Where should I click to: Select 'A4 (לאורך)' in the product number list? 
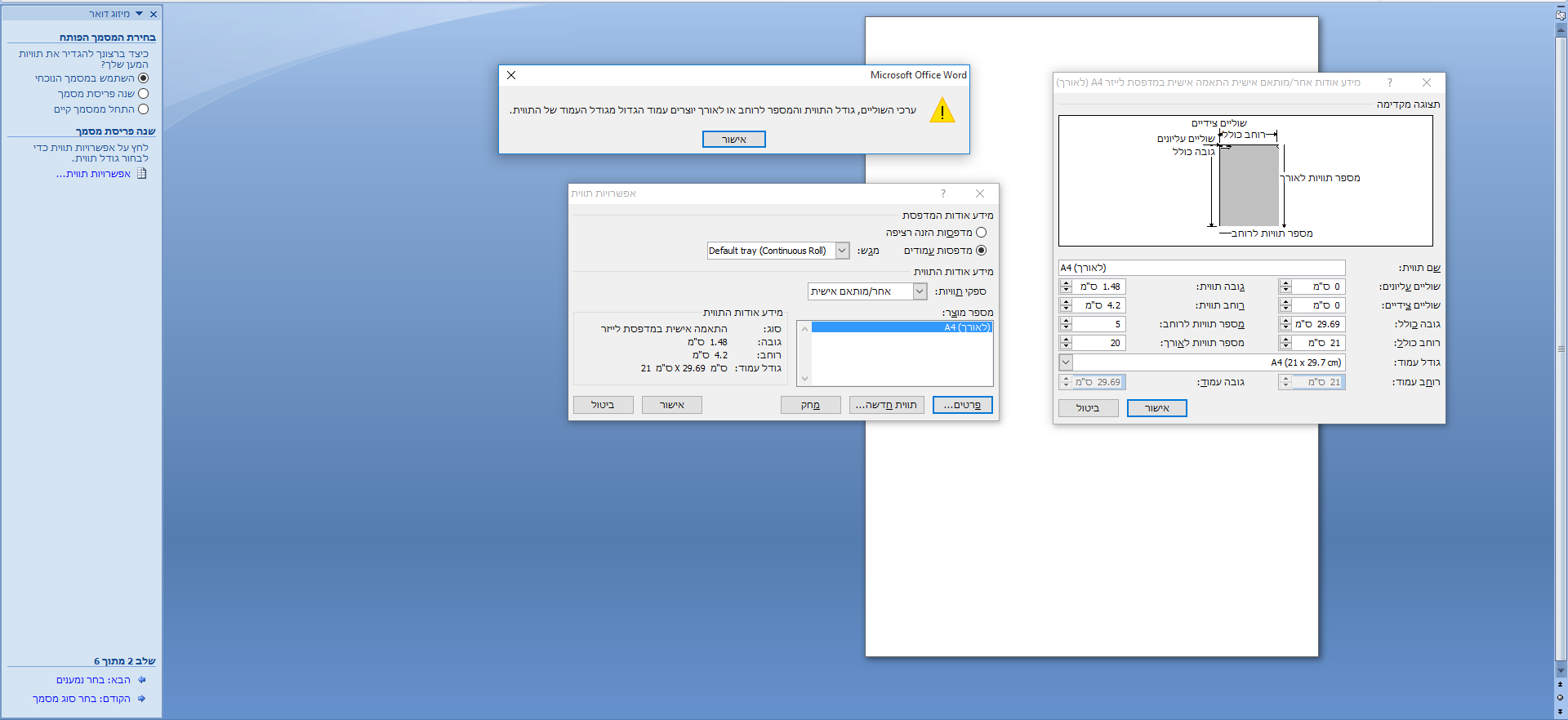pos(902,327)
